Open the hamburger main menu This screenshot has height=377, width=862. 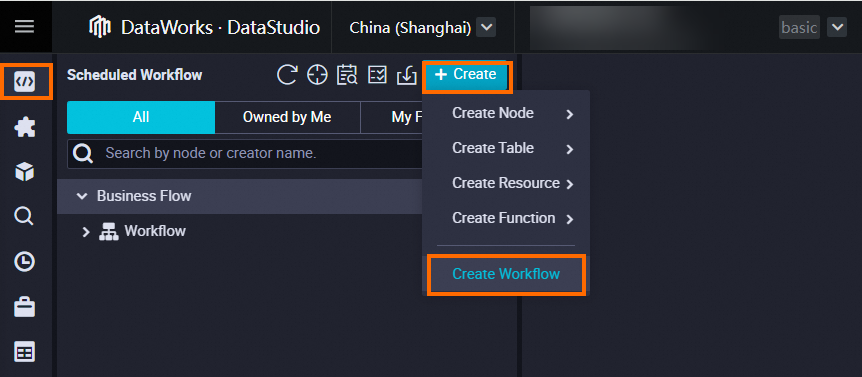point(25,26)
